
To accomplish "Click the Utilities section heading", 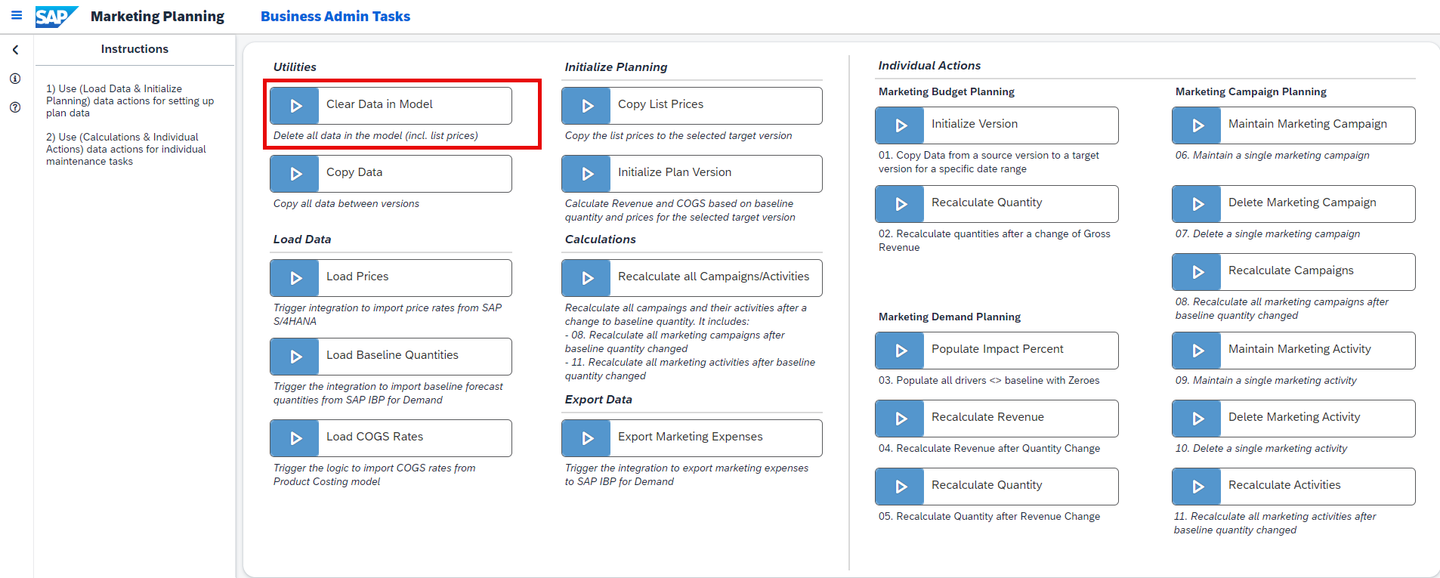I will [x=295, y=67].
